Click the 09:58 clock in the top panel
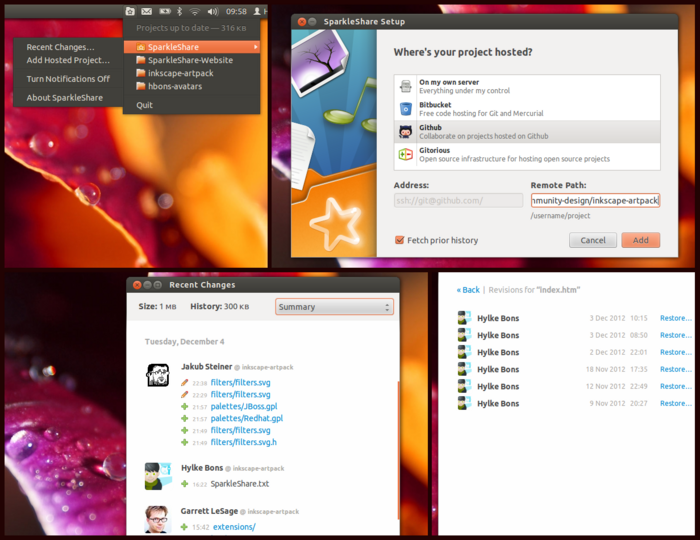The image size is (700, 540). [x=236, y=11]
